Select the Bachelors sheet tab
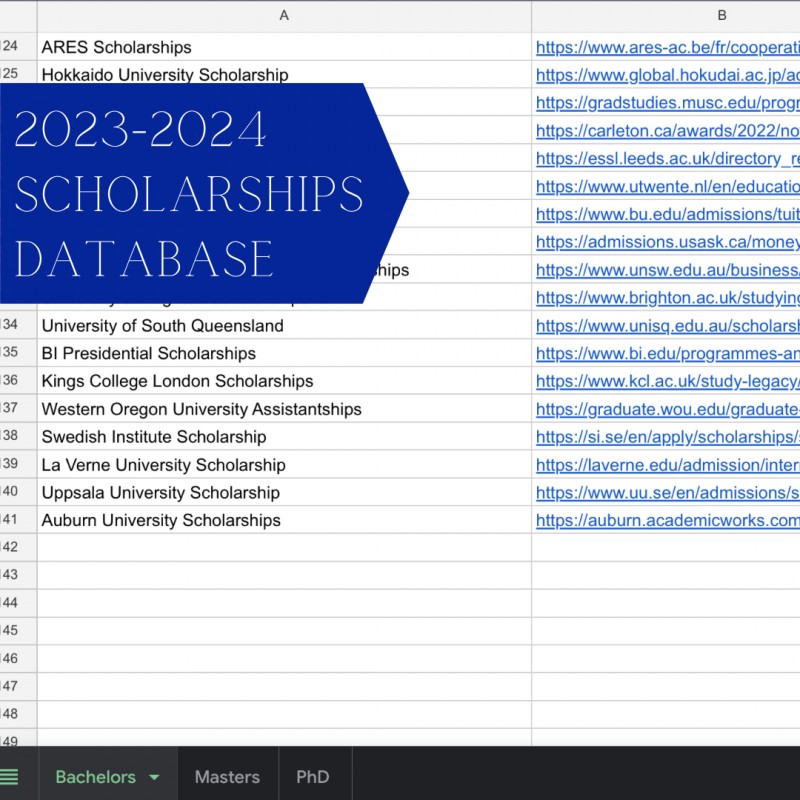 pos(96,776)
